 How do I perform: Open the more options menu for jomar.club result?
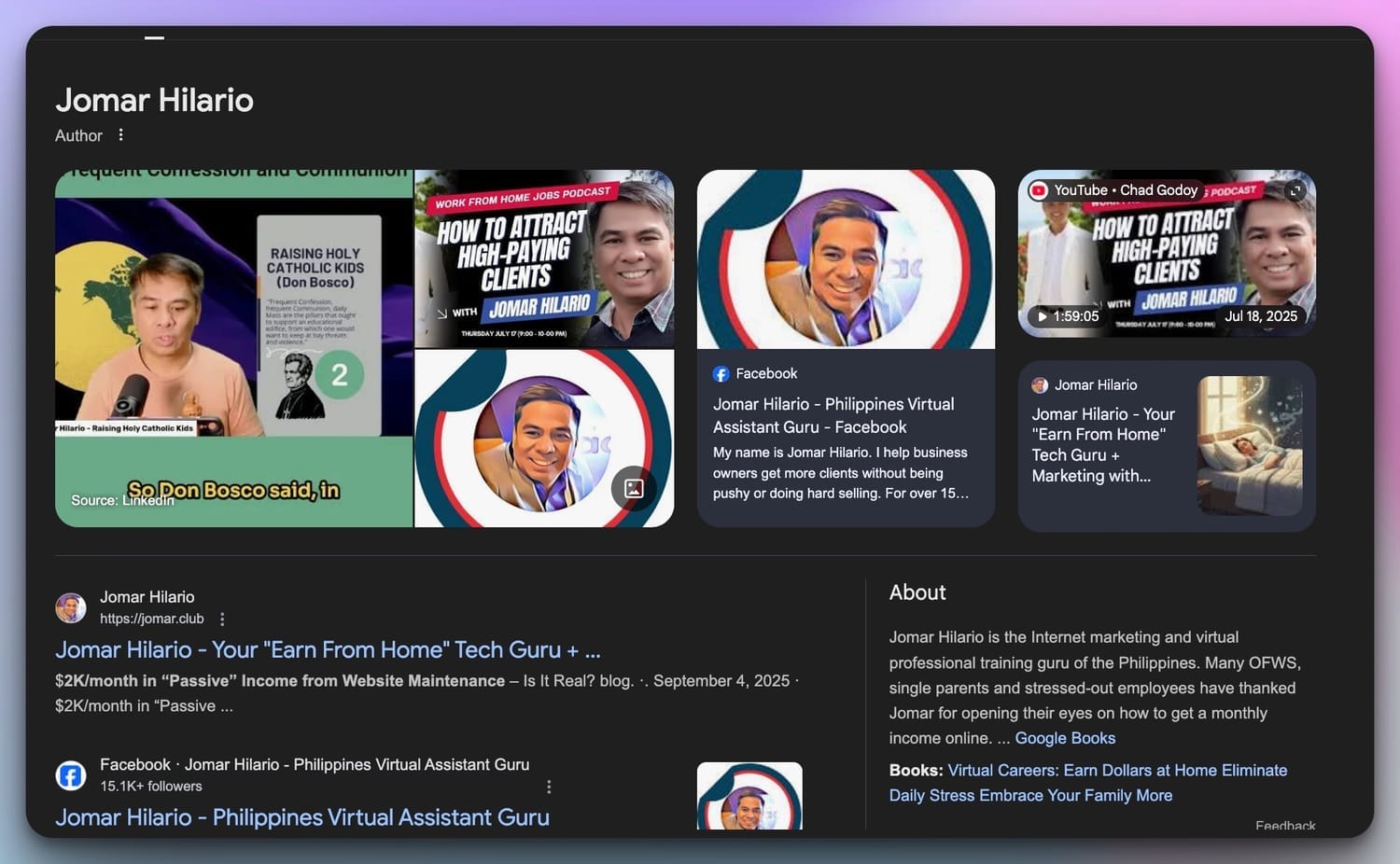(x=222, y=619)
